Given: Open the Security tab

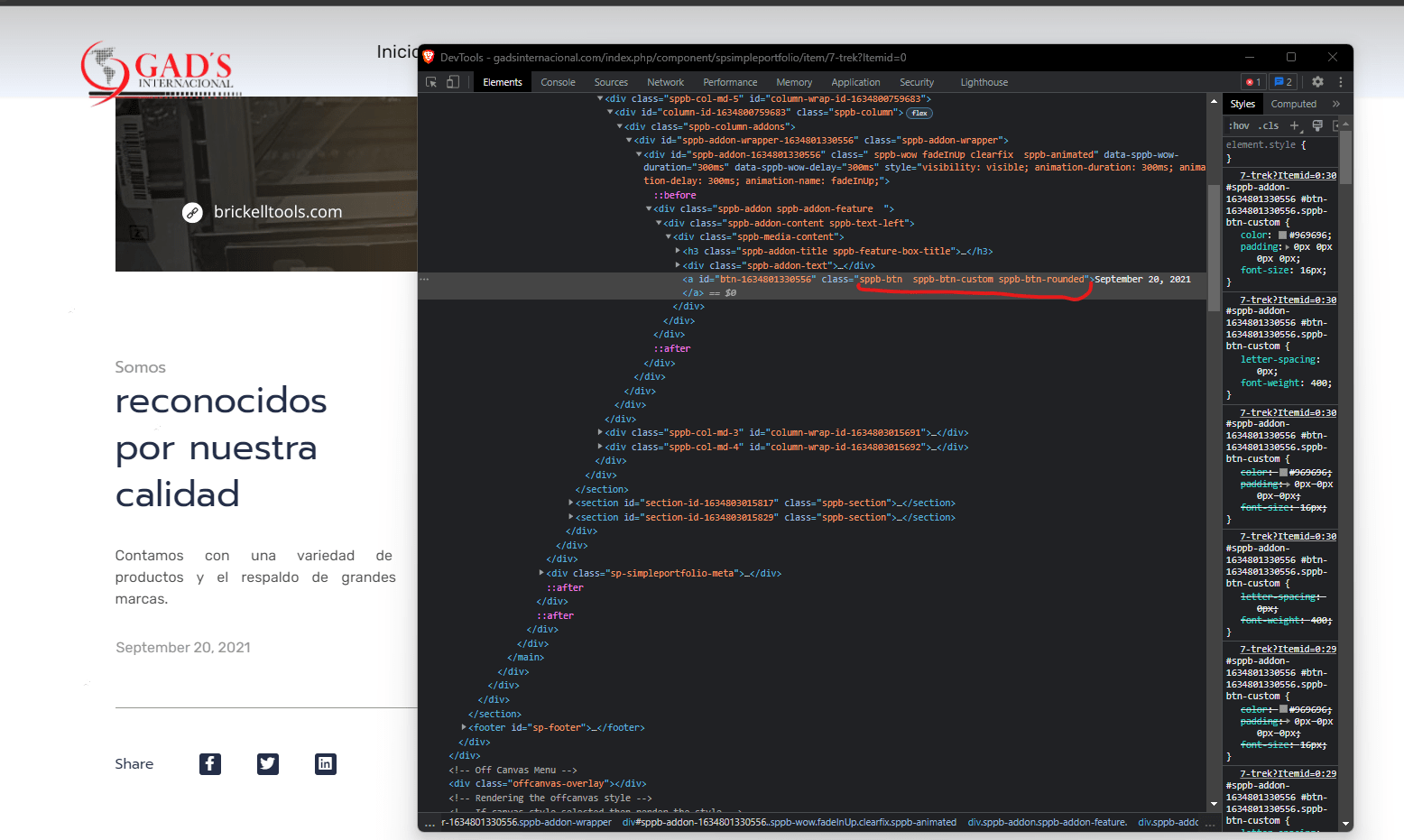Looking at the screenshot, I should (x=917, y=82).
